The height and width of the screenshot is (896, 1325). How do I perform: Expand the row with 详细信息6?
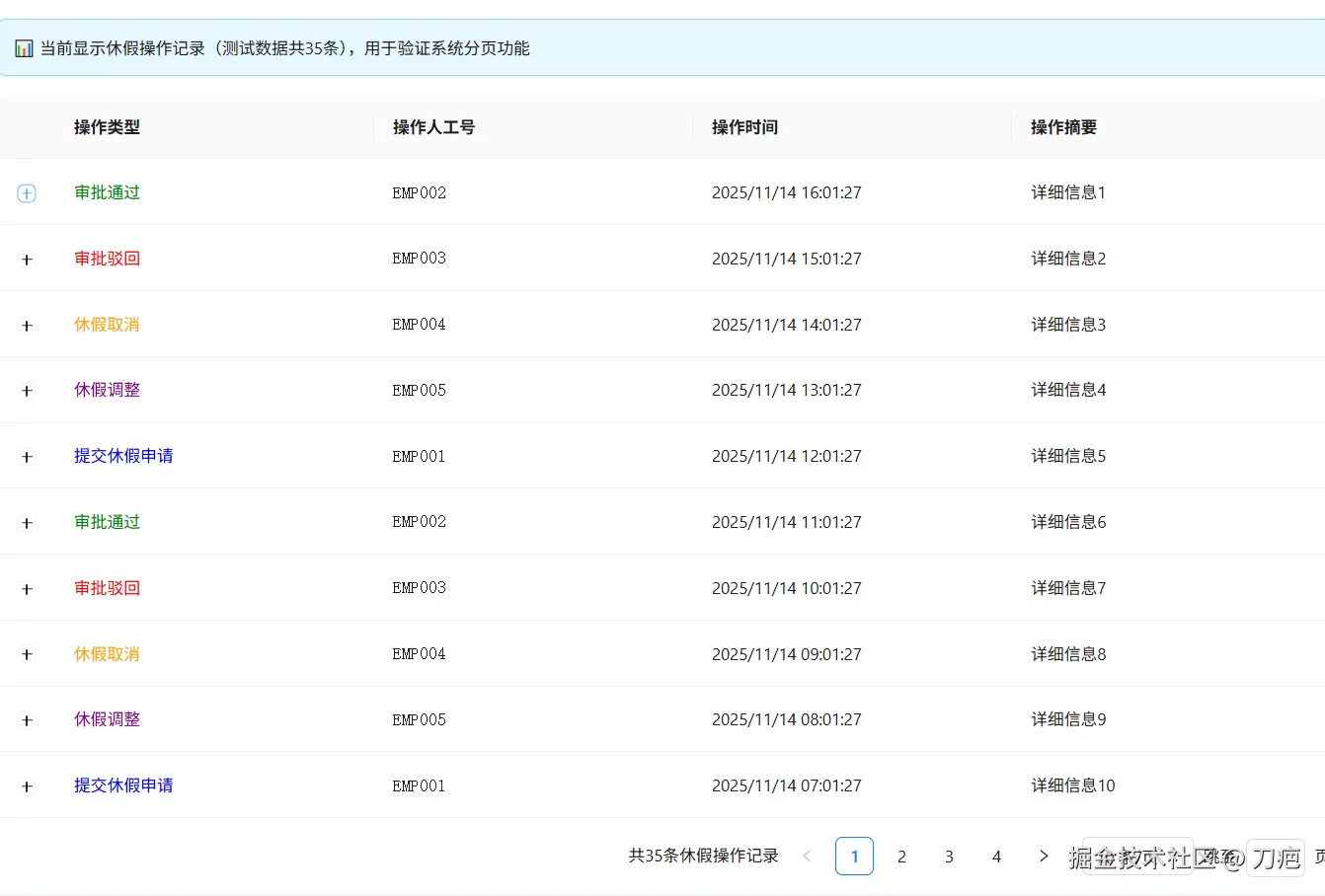pos(27,523)
